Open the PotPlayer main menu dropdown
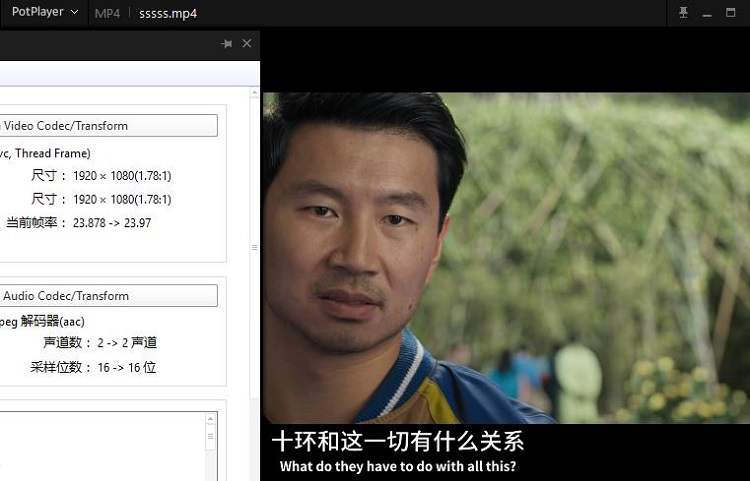 [45, 12]
